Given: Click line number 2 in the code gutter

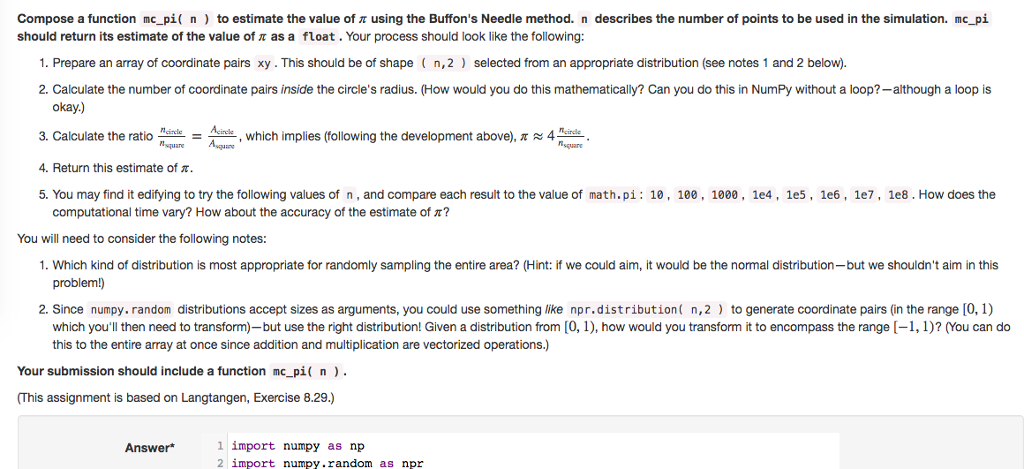Looking at the screenshot, I should pyautogui.click(x=221, y=463).
